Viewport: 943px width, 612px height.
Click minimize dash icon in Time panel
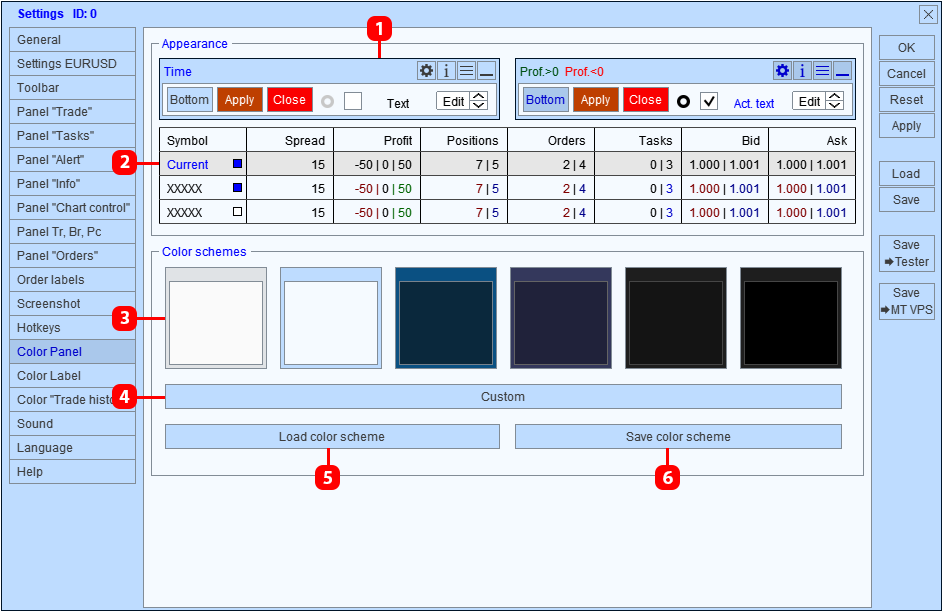(x=487, y=71)
